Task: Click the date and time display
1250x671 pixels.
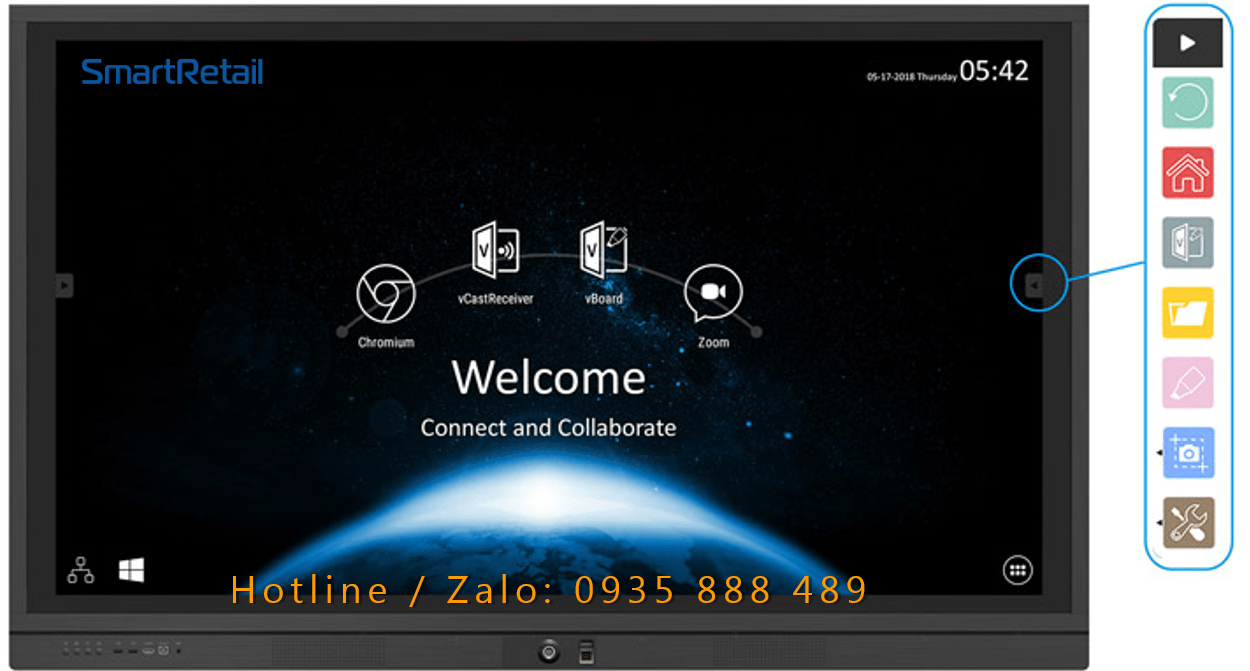Action: (947, 72)
